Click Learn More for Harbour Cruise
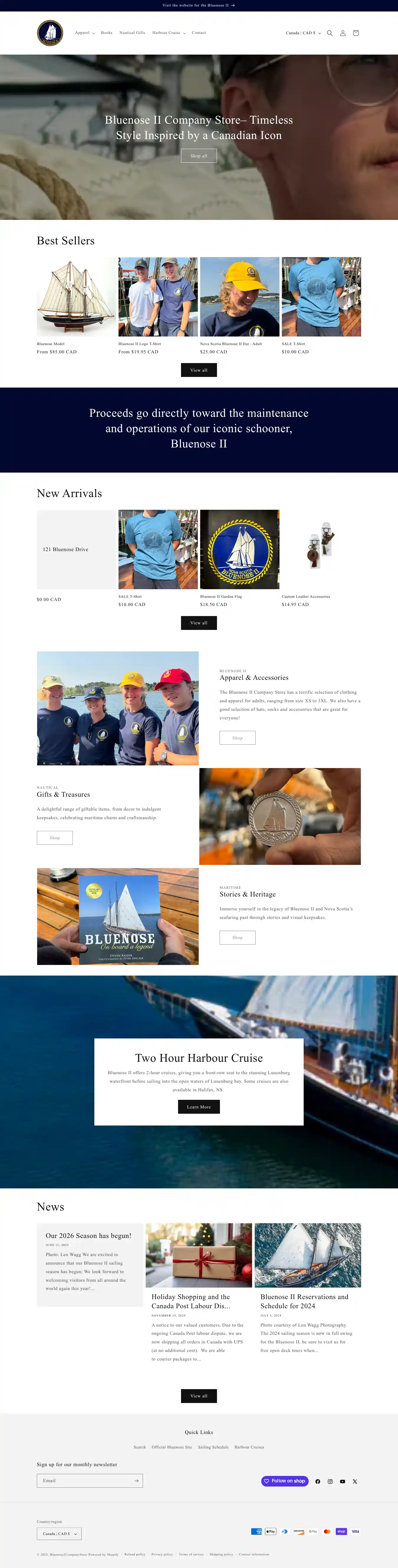Viewport: 398px width, 1568px height. click(x=199, y=1107)
